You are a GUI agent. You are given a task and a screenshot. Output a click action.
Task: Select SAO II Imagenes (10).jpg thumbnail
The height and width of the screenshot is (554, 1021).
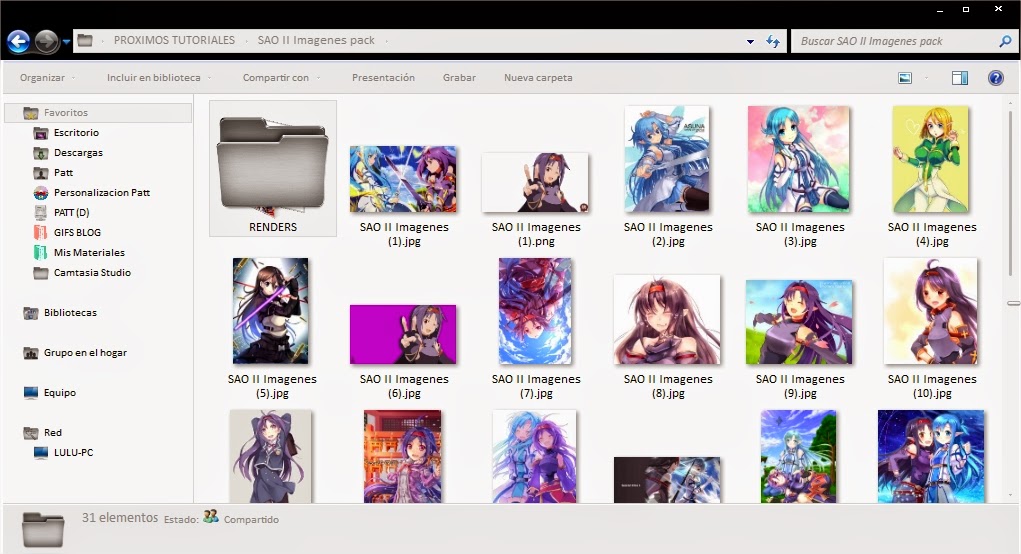pos(930,311)
